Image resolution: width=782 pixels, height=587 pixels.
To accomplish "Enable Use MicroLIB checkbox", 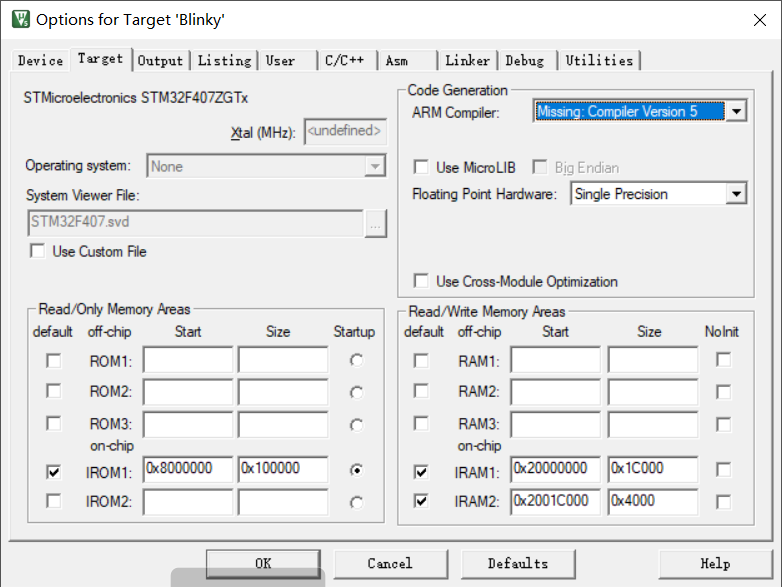I will (421, 167).
